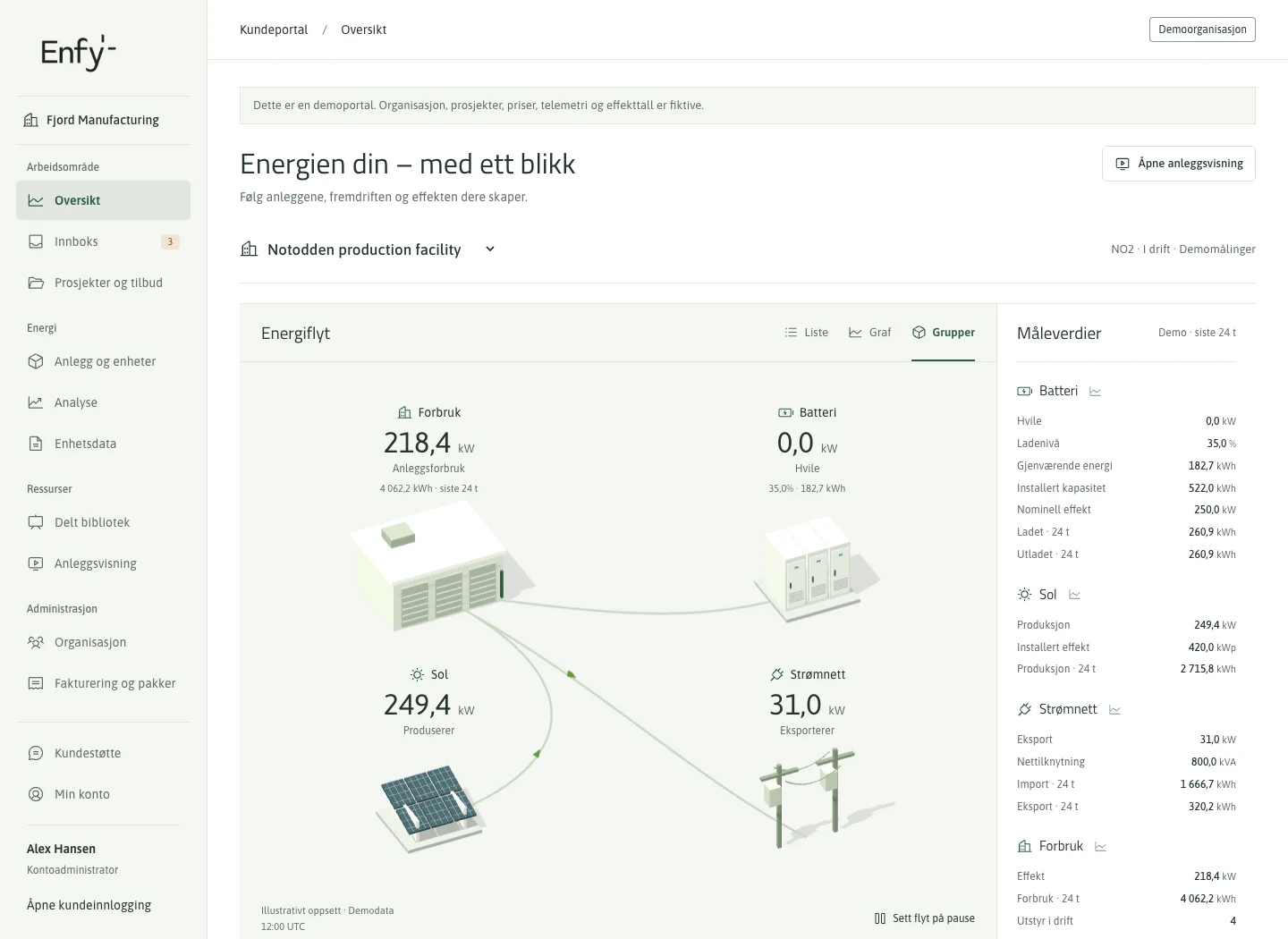Screen dimensions: 1288x939
Task: Click the building icon beside Forbruk in Måleverdier
Action: (x=1025, y=846)
